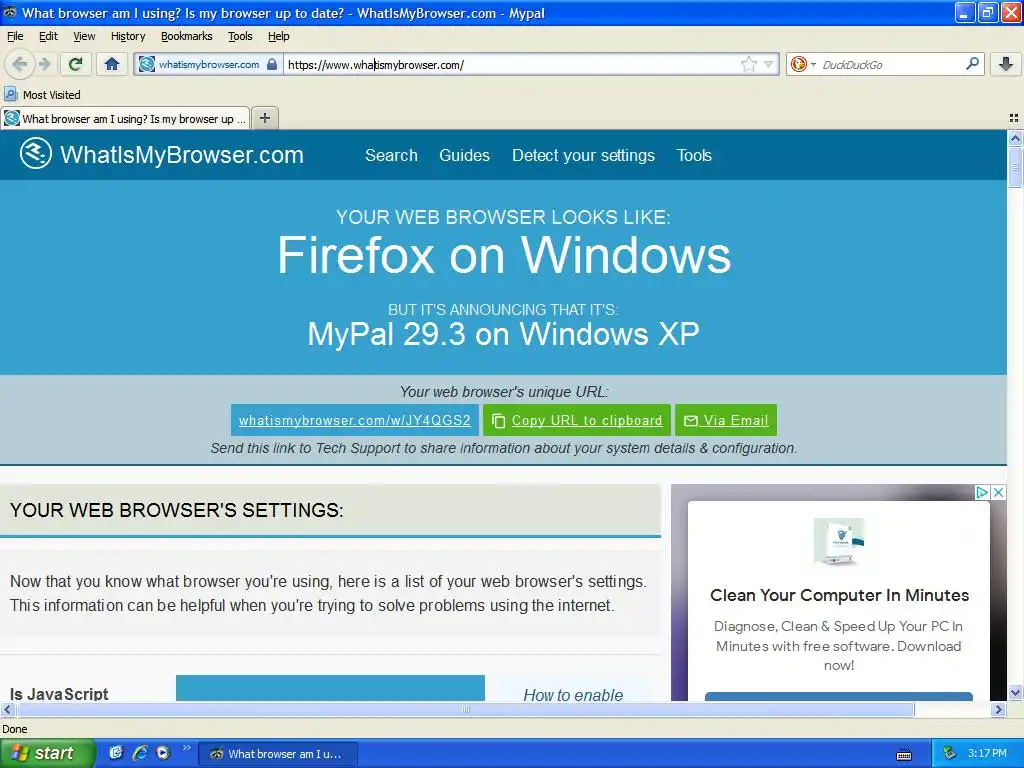Open a new tab with the plus button
The width and height of the screenshot is (1024, 768).
pyautogui.click(x=264, y=118)
